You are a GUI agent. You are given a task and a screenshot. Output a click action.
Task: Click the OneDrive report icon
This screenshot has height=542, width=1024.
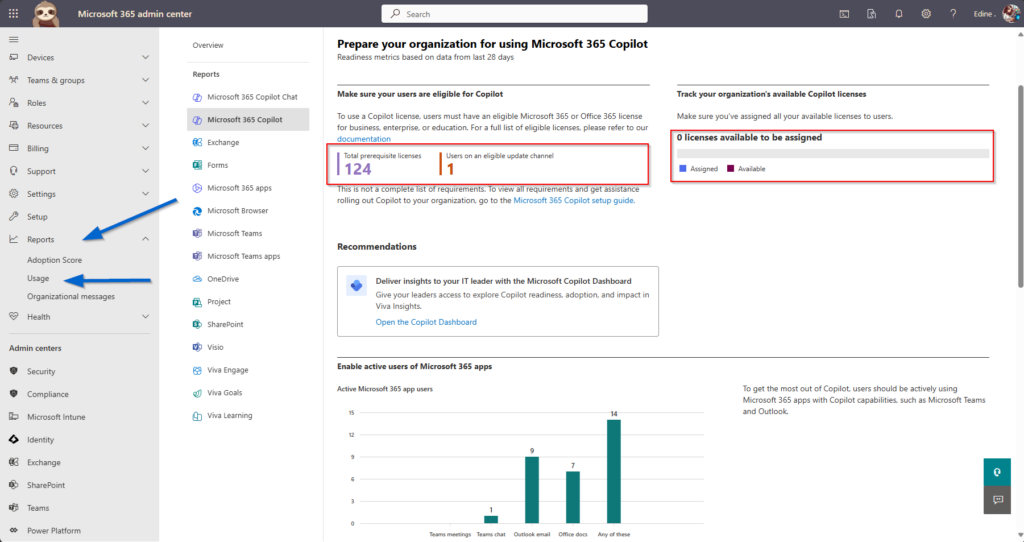pyautogui.click(x=197, y=279)
